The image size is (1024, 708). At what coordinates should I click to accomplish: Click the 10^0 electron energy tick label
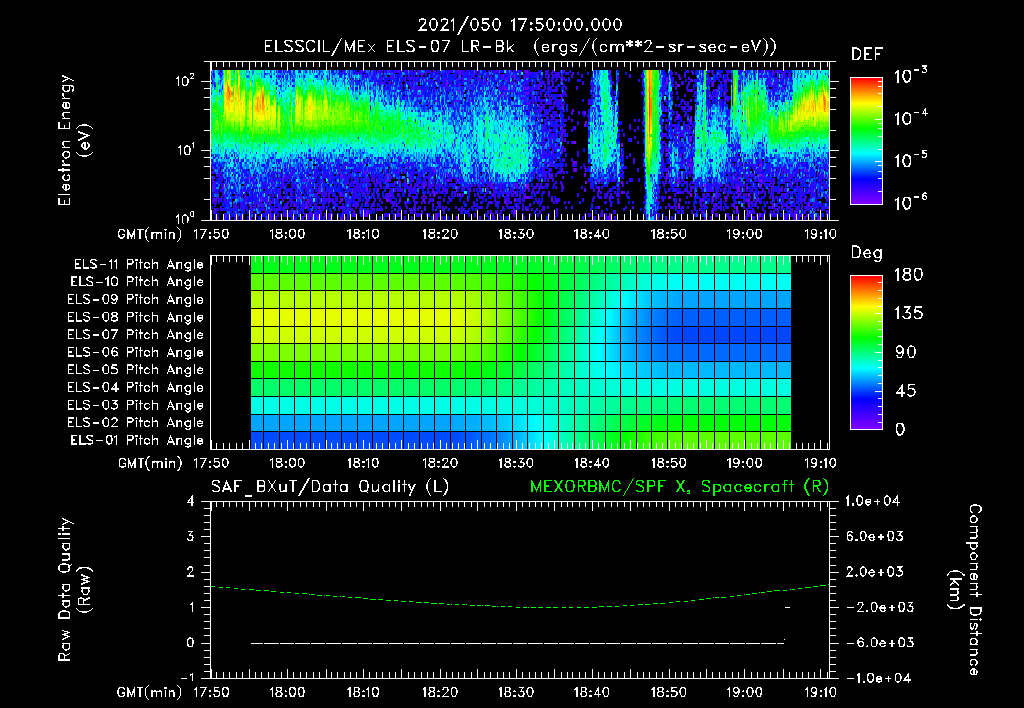coord(185,217)
